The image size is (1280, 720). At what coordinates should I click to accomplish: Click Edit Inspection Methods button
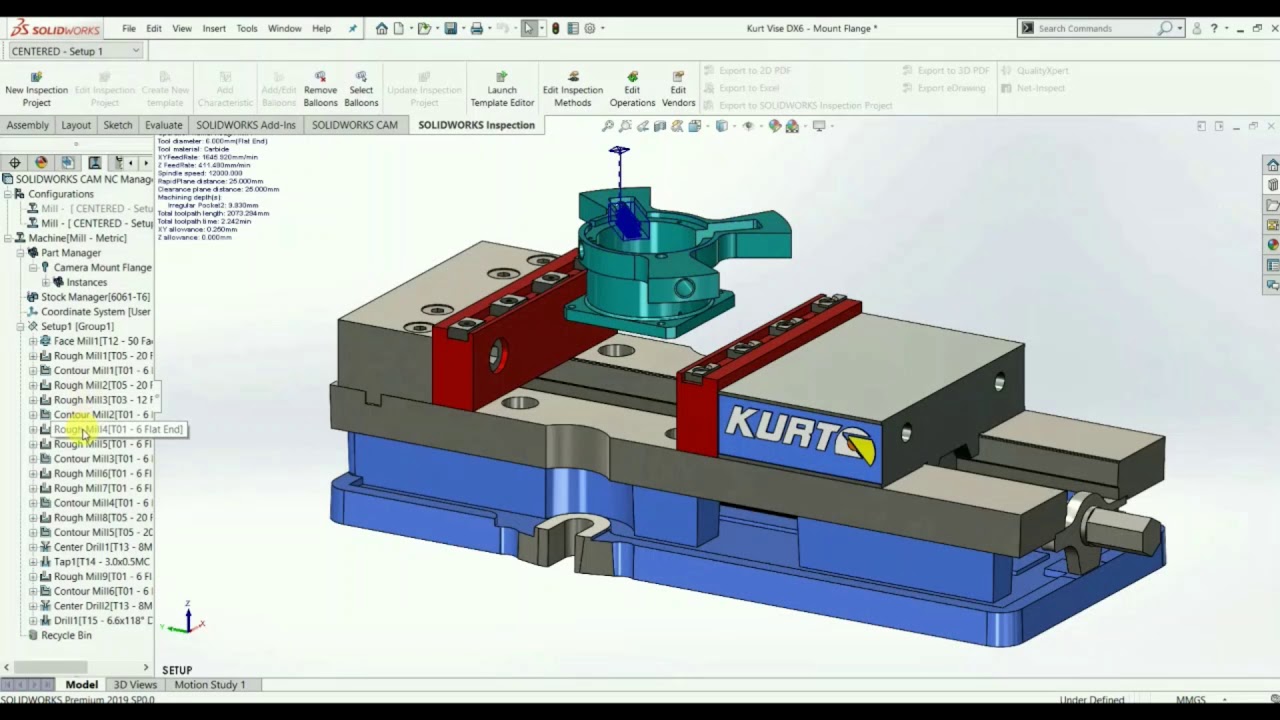pyautogui.click(x=573, y=89)
